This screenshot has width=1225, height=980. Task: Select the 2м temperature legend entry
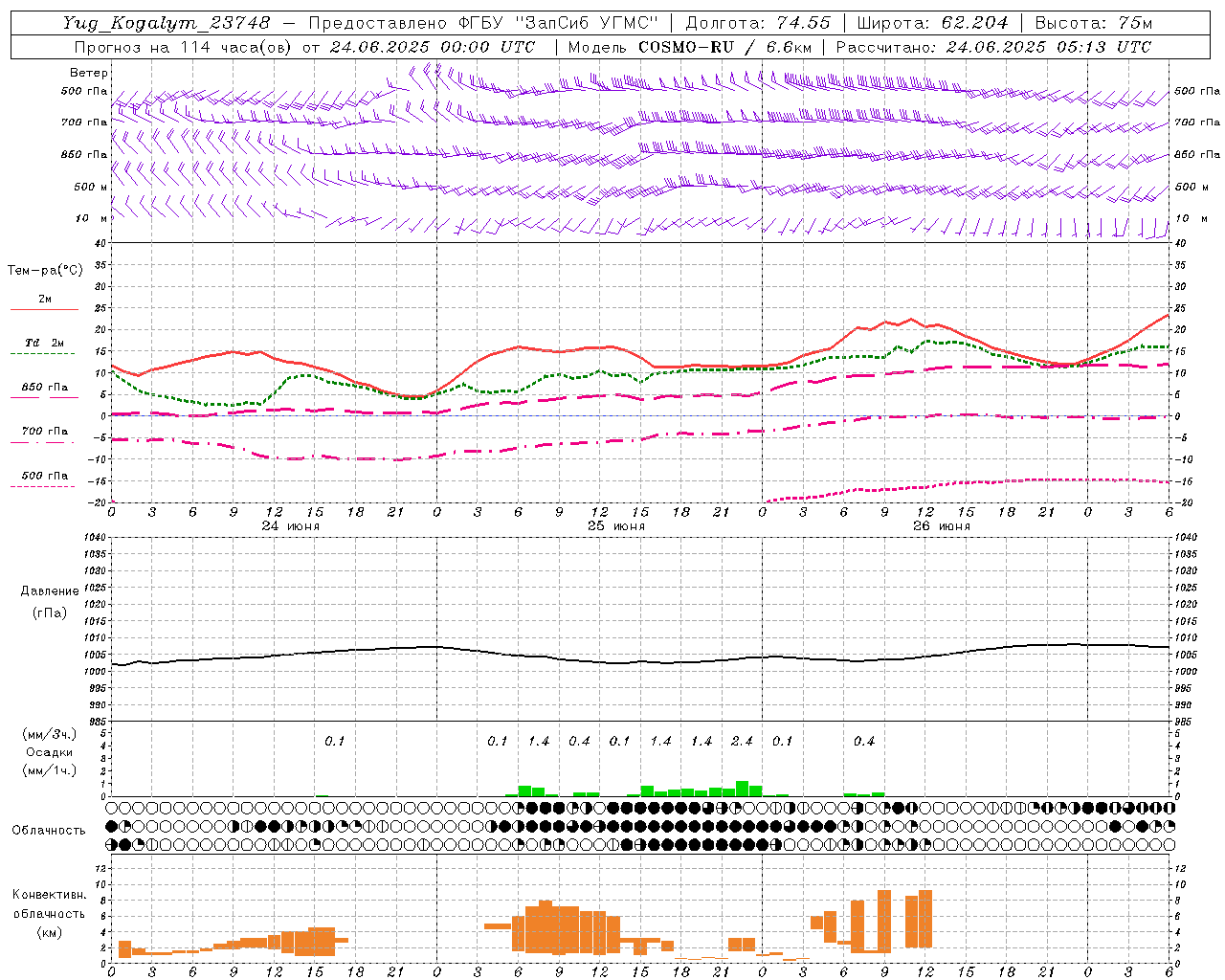point(45,300)
